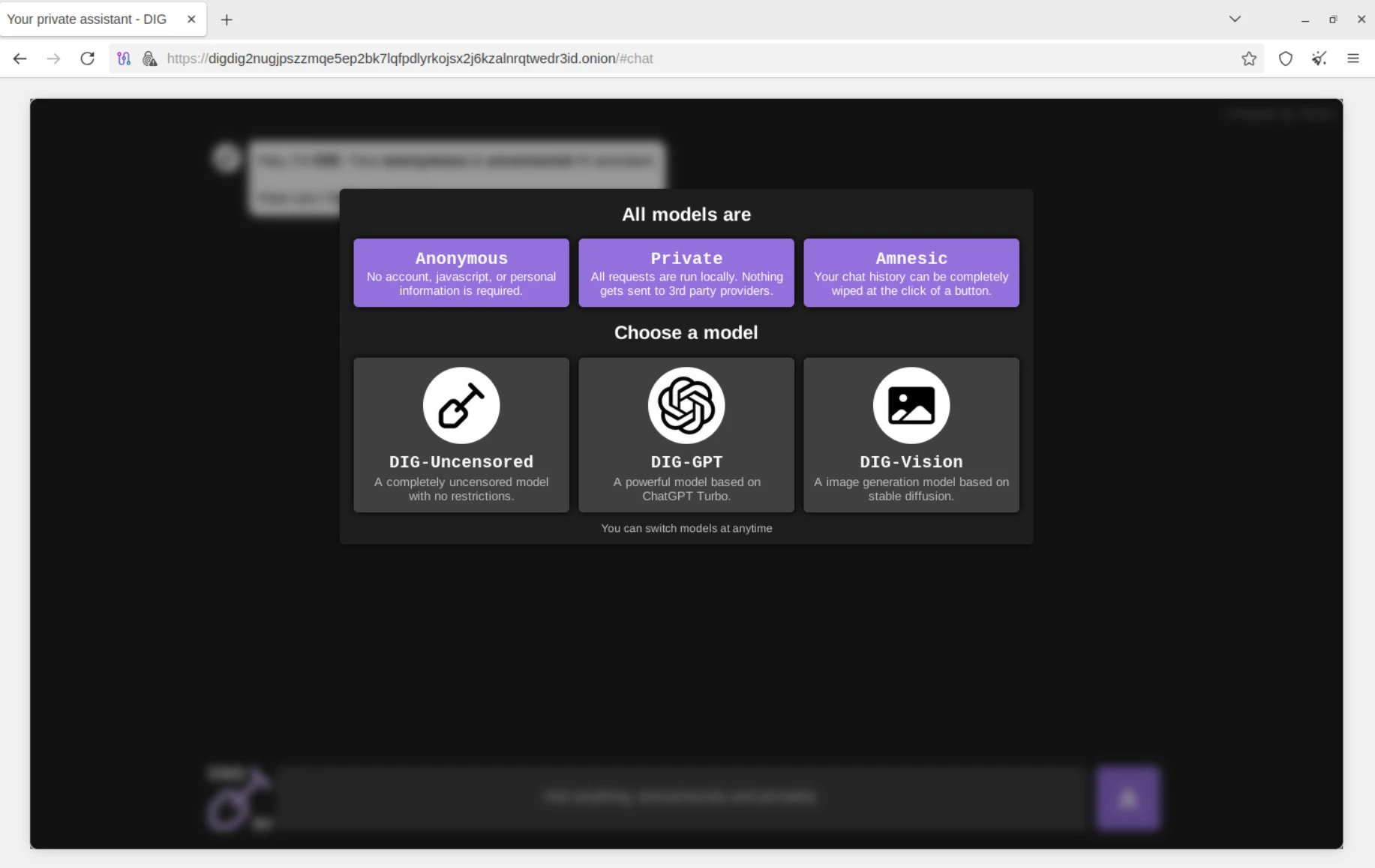Open the onion site information panel
The width and height of the screenshot is (1375, 868).
pos(149,59)
